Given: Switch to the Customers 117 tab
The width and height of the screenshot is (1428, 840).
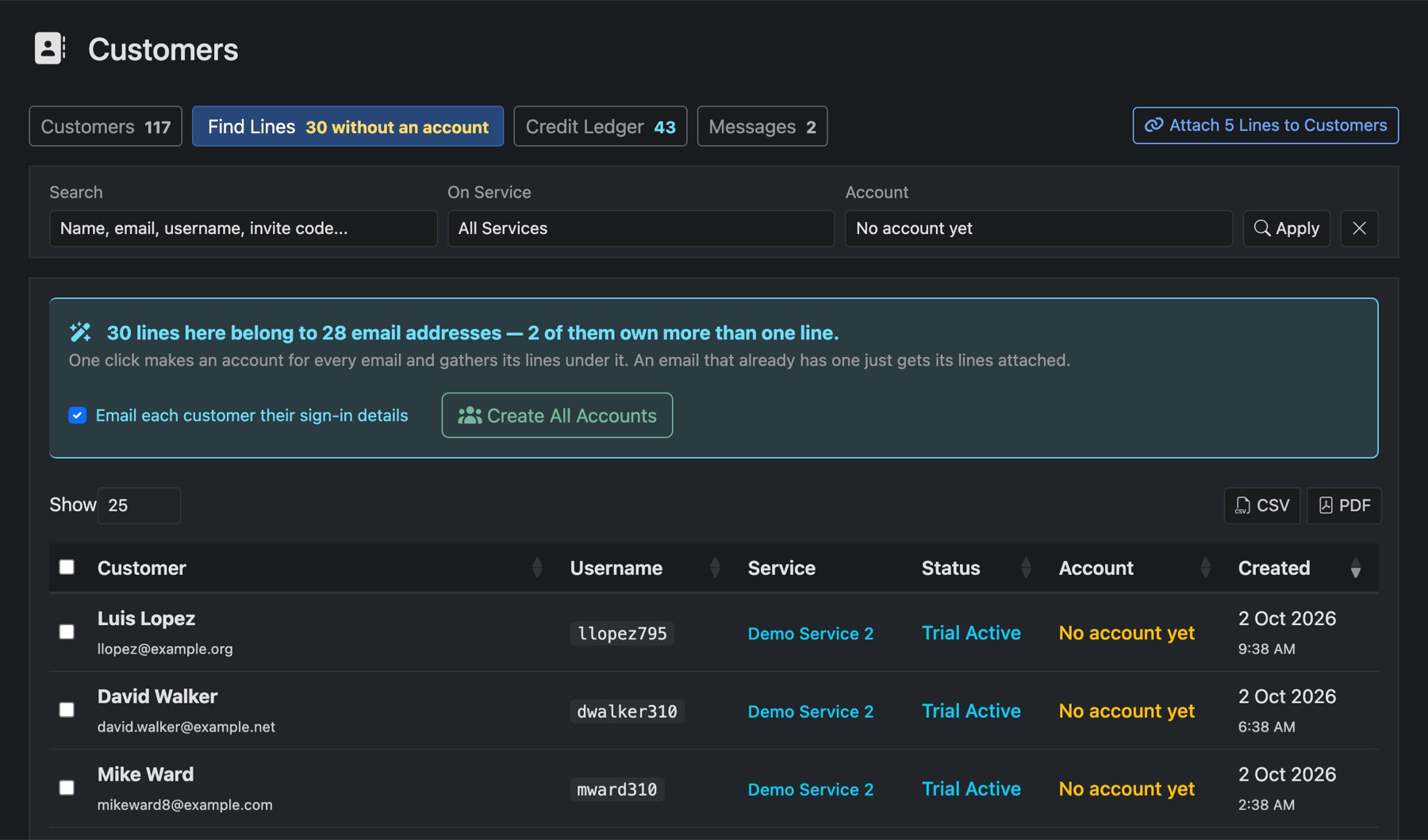Looking at the screenshot, I should [x=106, y=126].
